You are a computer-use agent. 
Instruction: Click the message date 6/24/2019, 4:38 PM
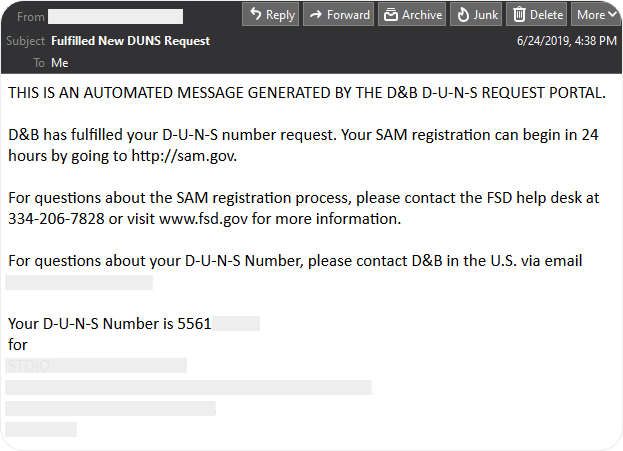click(567, 41)
